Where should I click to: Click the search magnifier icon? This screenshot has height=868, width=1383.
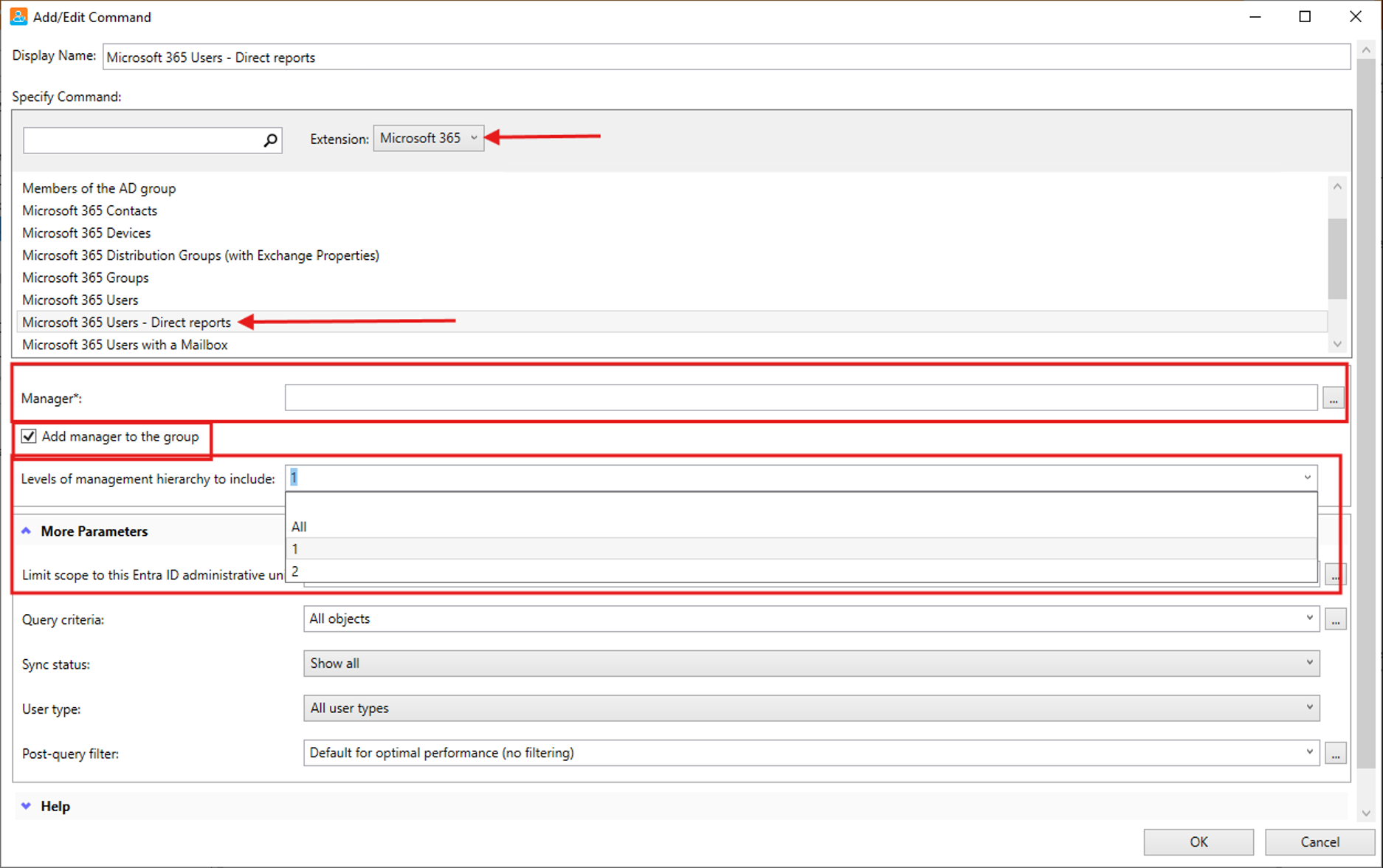tap(270, 140)
